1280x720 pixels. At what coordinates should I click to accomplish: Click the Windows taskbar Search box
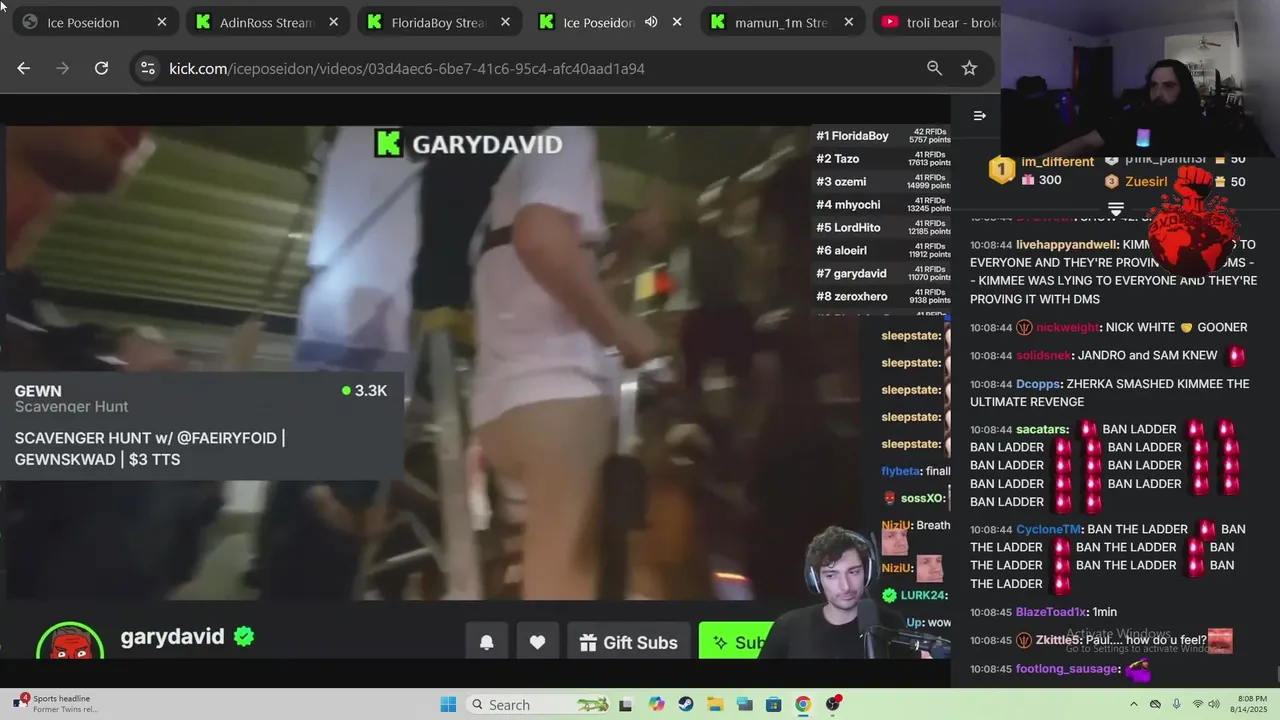coord(540,704)
